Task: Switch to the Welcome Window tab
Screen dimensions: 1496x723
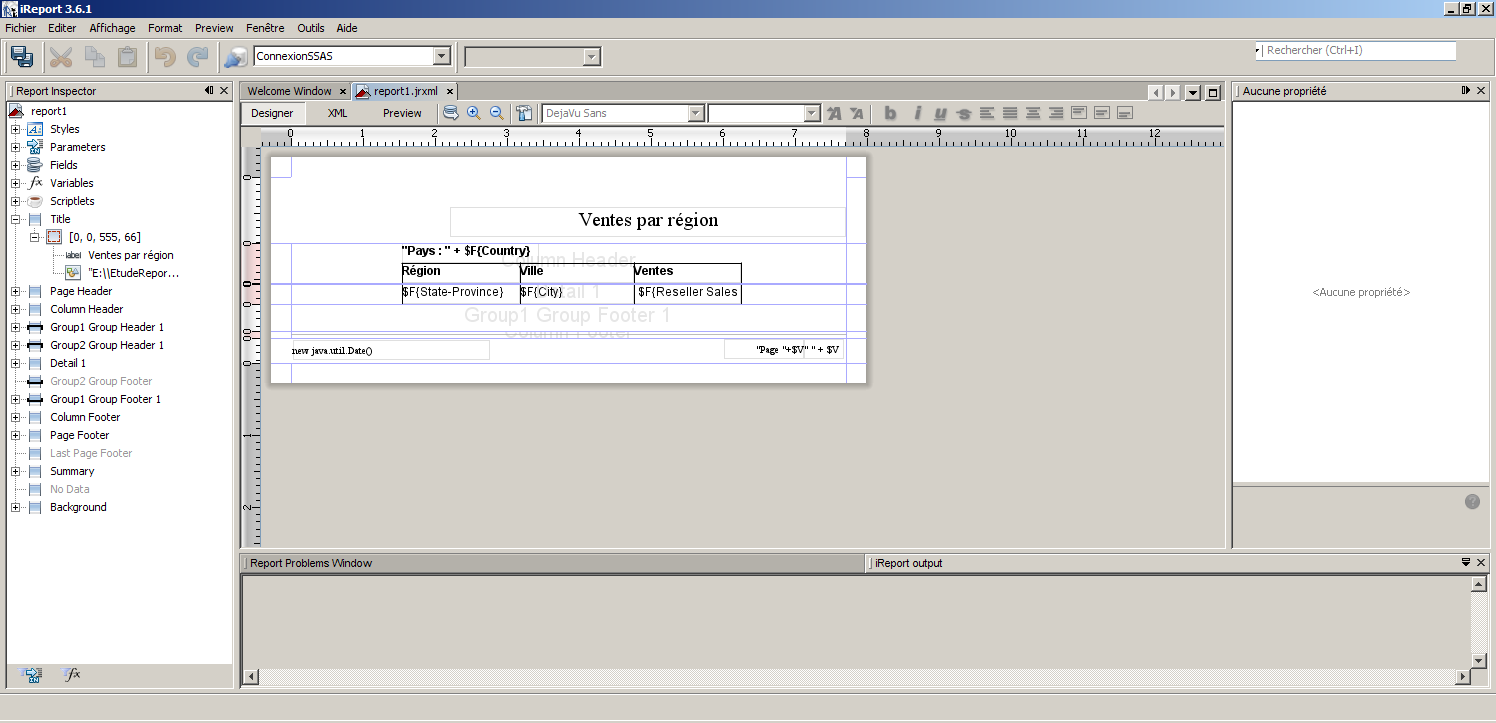Action: (289, 91)
